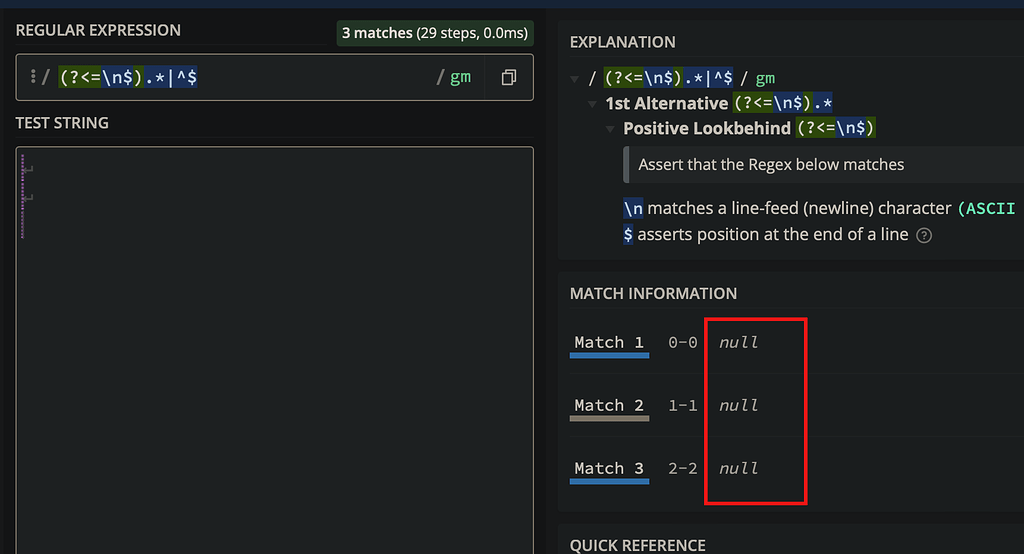Click the \n token in the explanation

tap(633, 208)
